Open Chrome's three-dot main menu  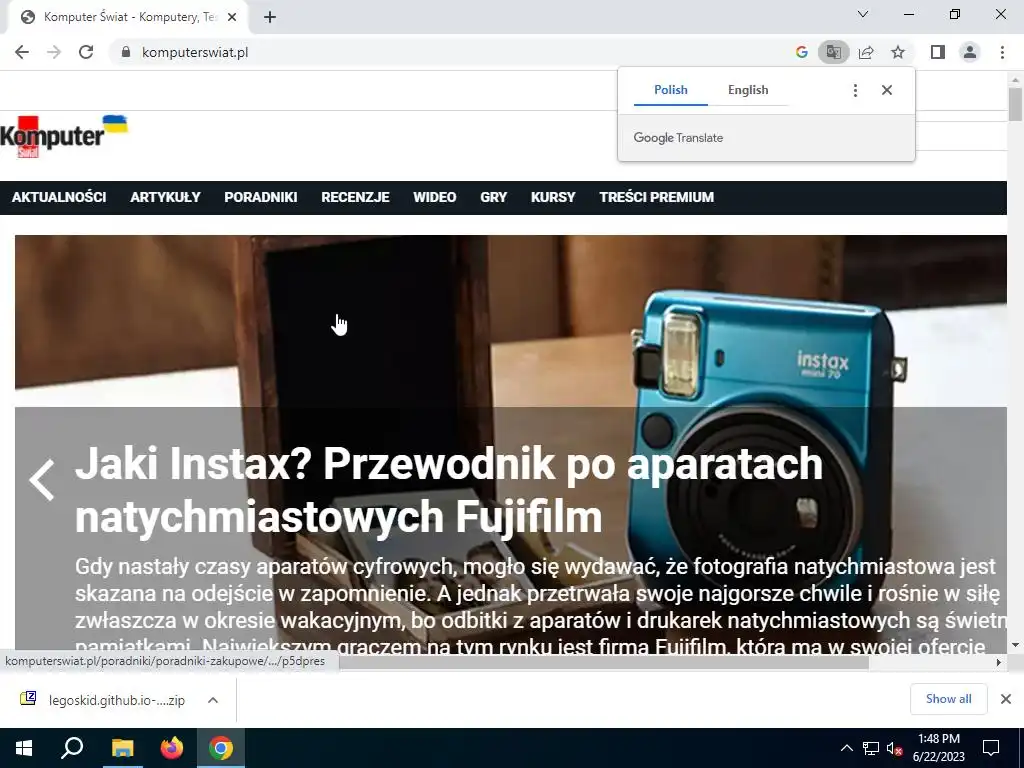tap(1002, 52)
